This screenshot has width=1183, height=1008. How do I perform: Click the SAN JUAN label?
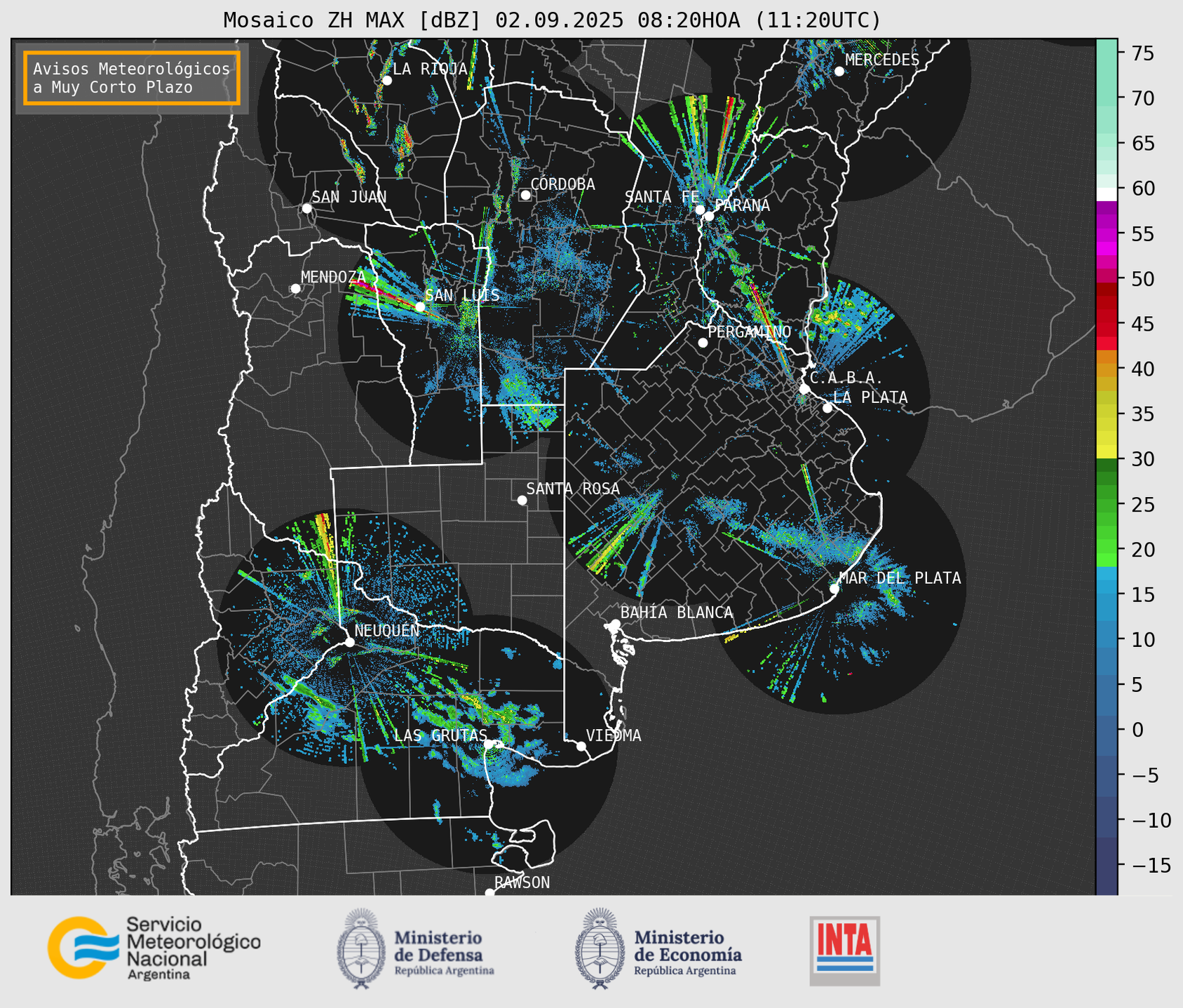(x=349, y=197)
